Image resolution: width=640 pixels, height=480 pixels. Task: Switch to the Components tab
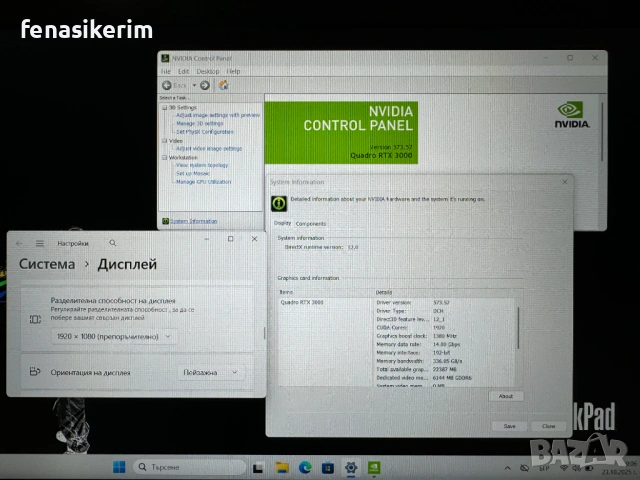click(x=311, y=224)
